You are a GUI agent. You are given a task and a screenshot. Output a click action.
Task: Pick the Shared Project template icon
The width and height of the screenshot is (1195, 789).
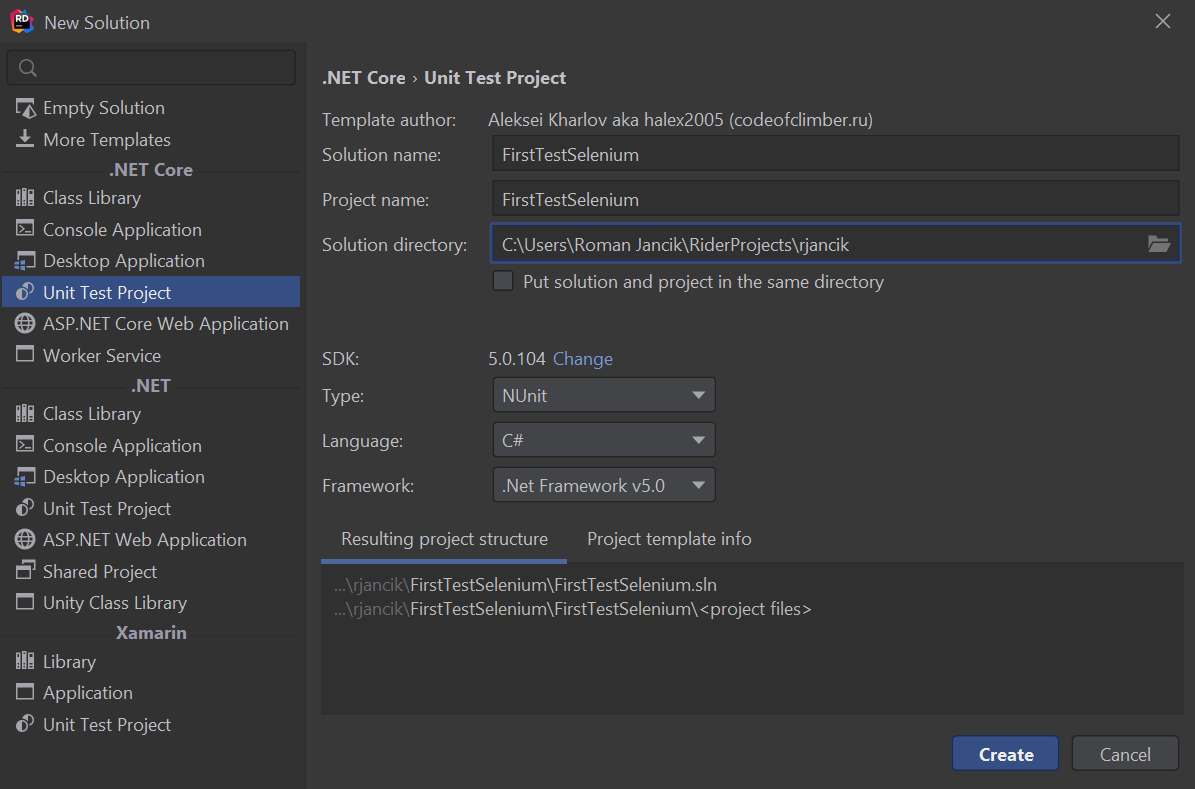25,572
